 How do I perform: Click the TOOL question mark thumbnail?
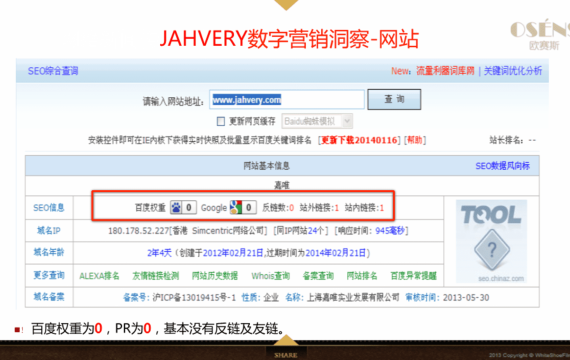tap(491, 241)
